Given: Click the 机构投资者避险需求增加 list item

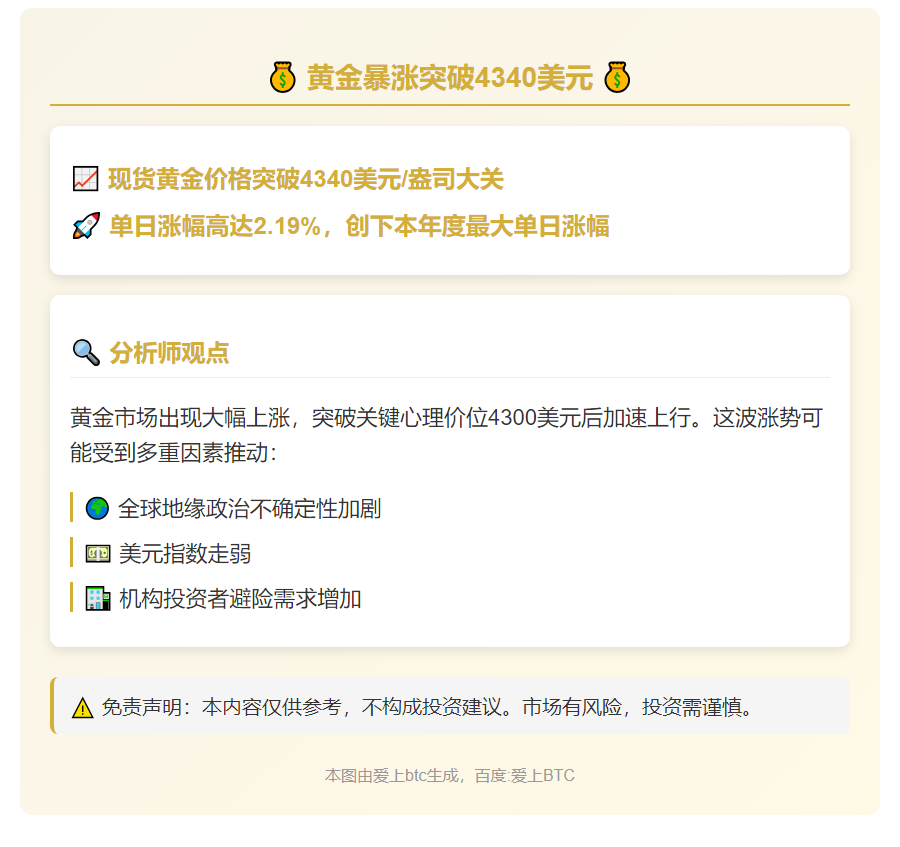Looking at the screenshot, I should pyautogui.click(x=240, y=599).
